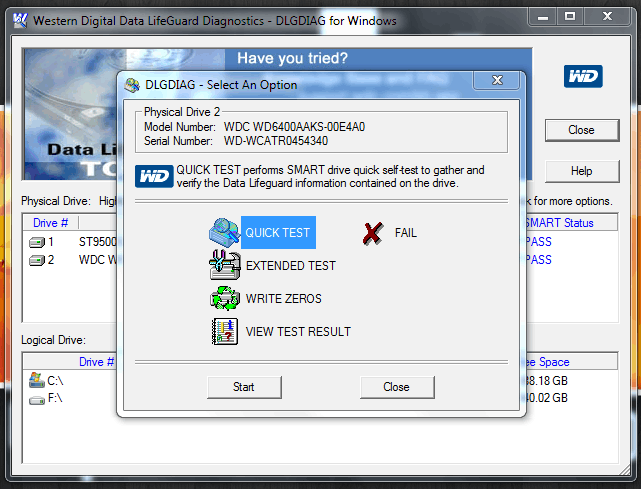
Task: Select the F:\ logical drive icon
Action: [x=37, y=400]
